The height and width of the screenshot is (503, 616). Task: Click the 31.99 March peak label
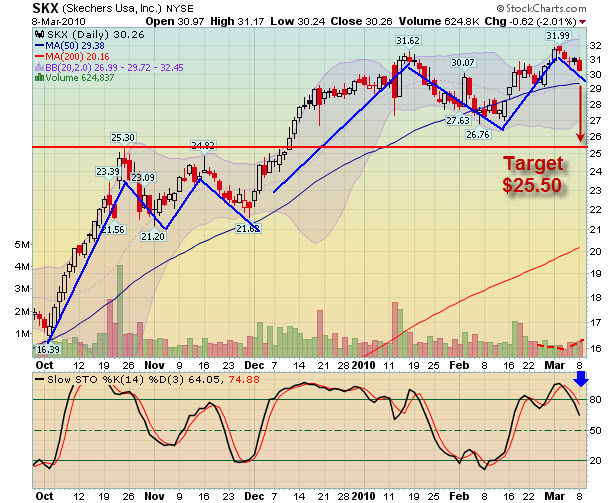[557, 36]
